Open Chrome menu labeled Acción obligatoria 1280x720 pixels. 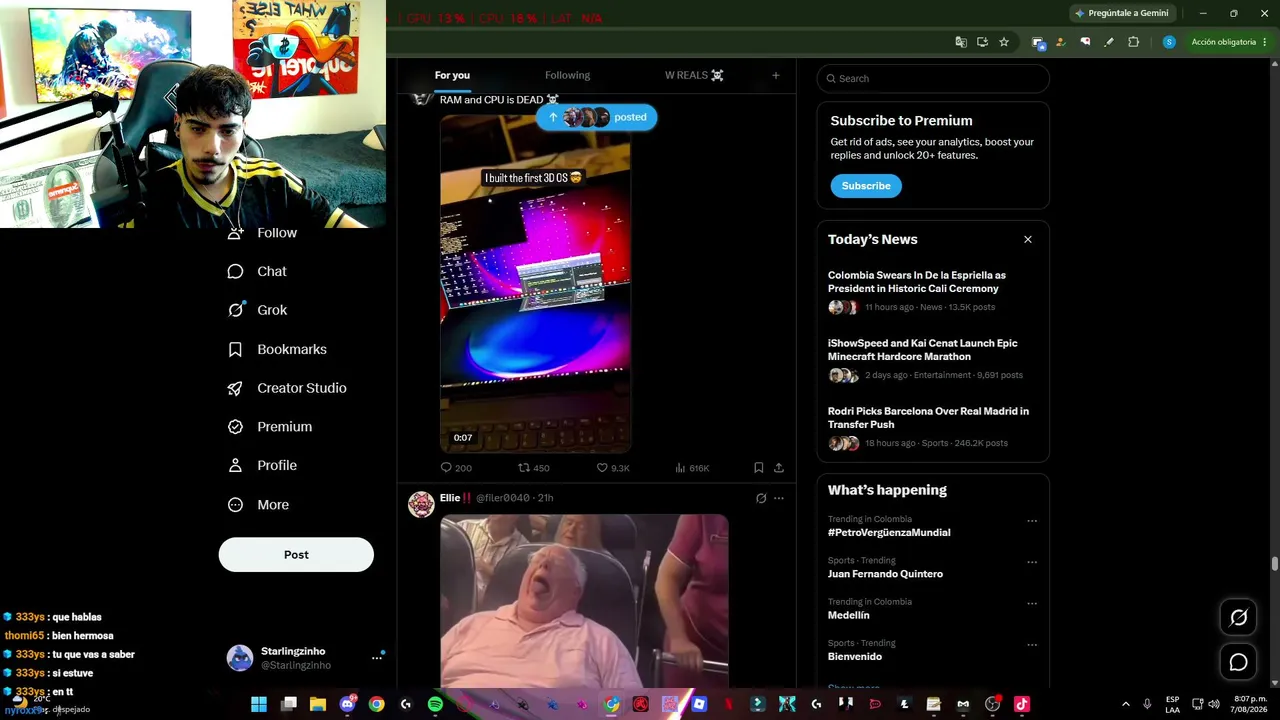point(1229,42)
